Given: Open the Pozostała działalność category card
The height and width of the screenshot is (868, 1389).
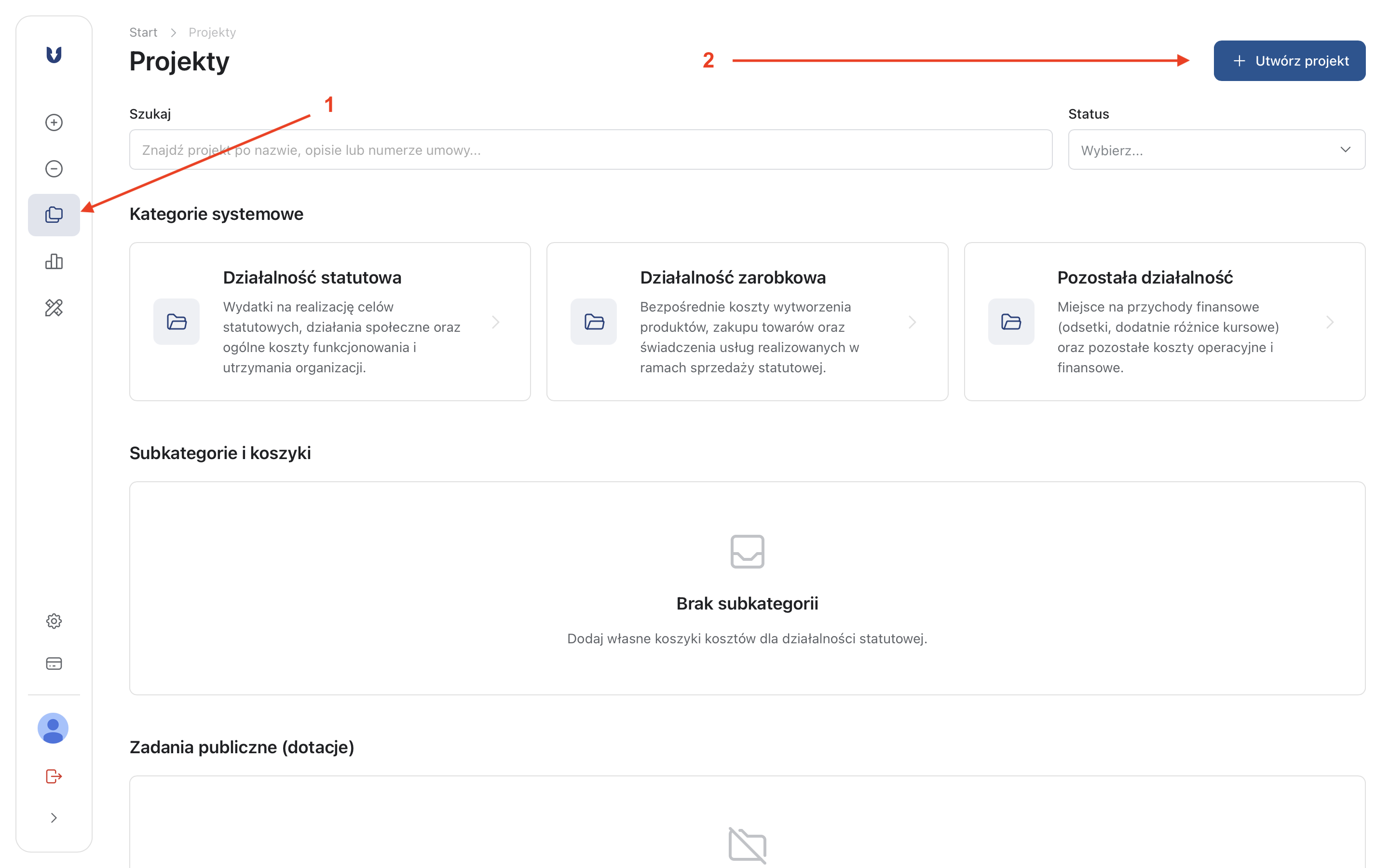Looking at the screenshot, I should coord(1164,322).
